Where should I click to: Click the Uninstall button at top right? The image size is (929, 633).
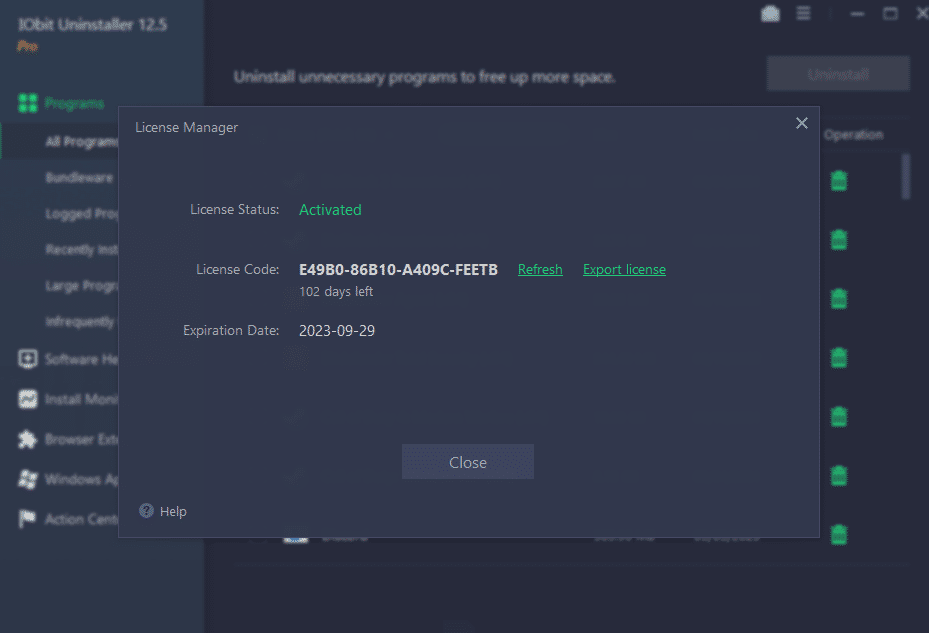(x=838, y=74)
